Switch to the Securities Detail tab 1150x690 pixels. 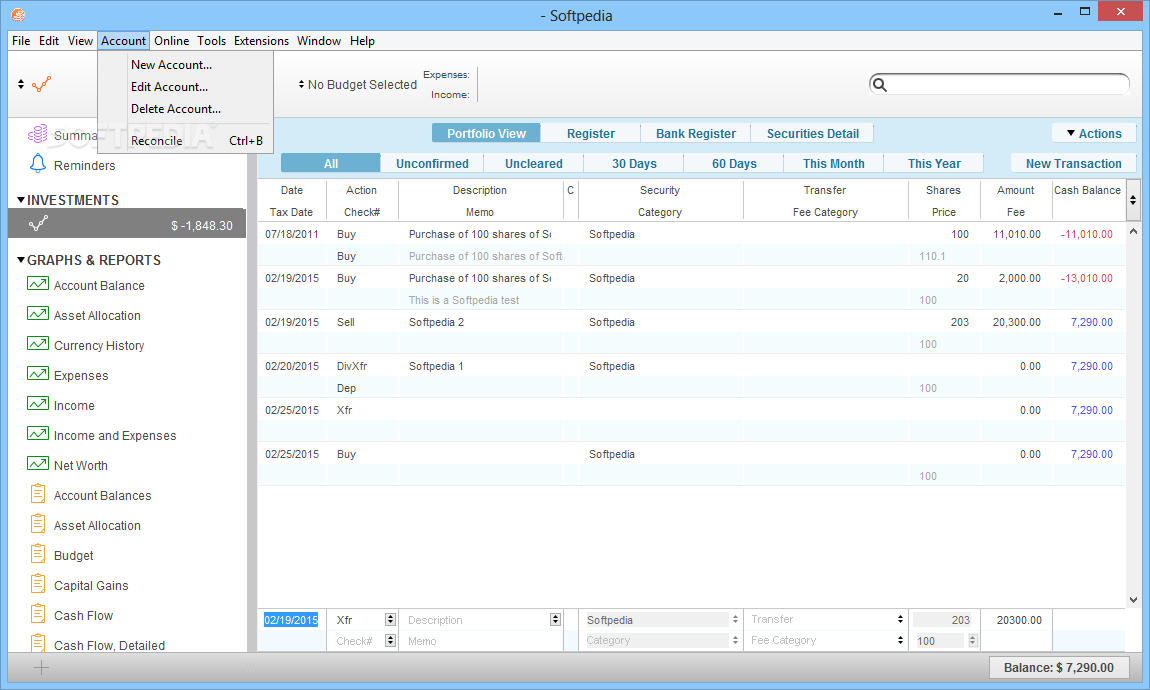813,133
